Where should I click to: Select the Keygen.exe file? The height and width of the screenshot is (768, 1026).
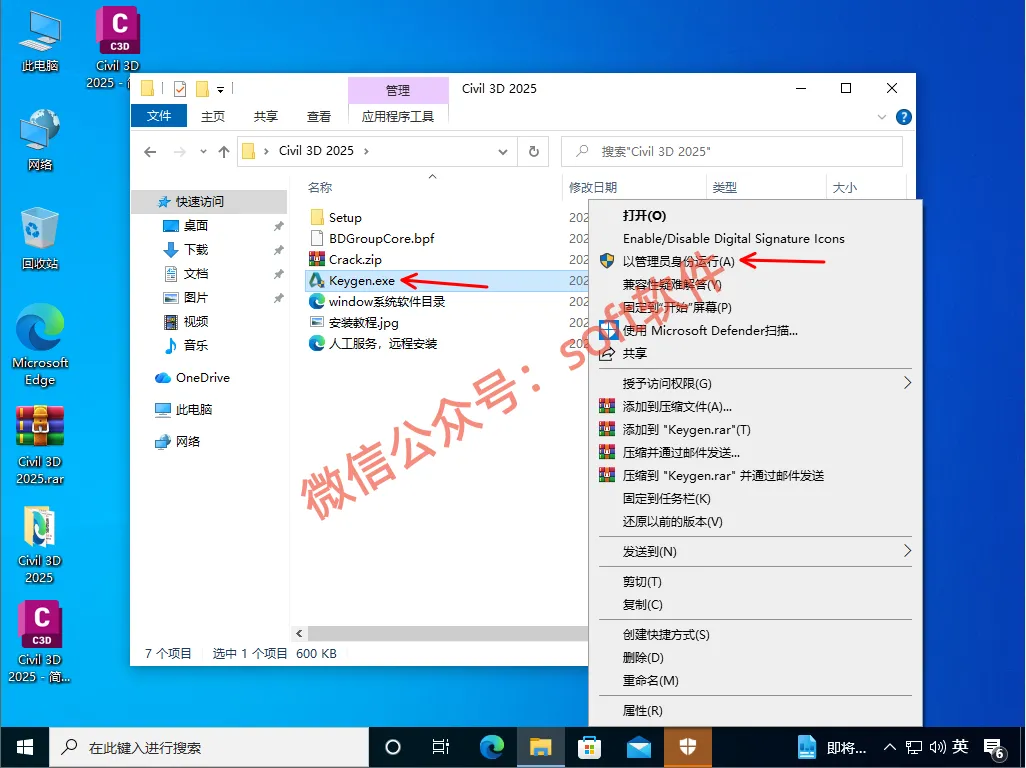(x=352, y=281)
